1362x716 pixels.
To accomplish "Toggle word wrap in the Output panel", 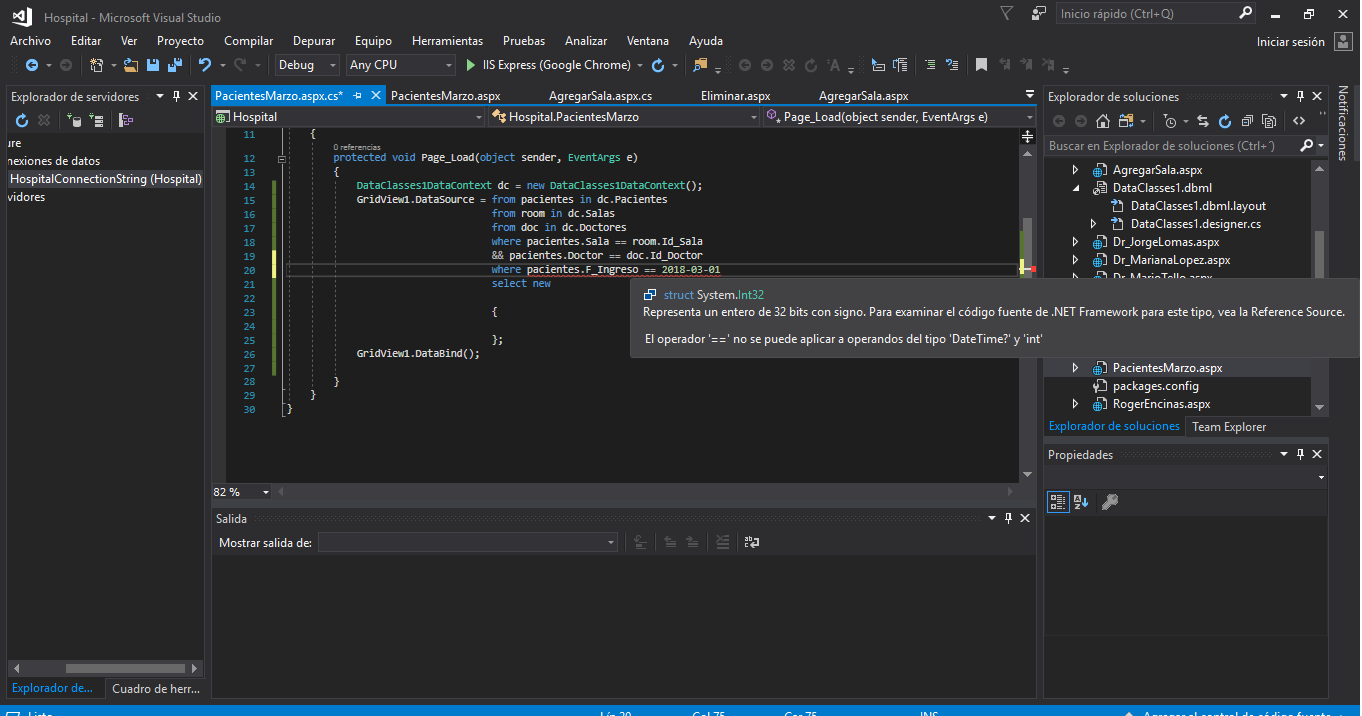I will tap(751, 542).
